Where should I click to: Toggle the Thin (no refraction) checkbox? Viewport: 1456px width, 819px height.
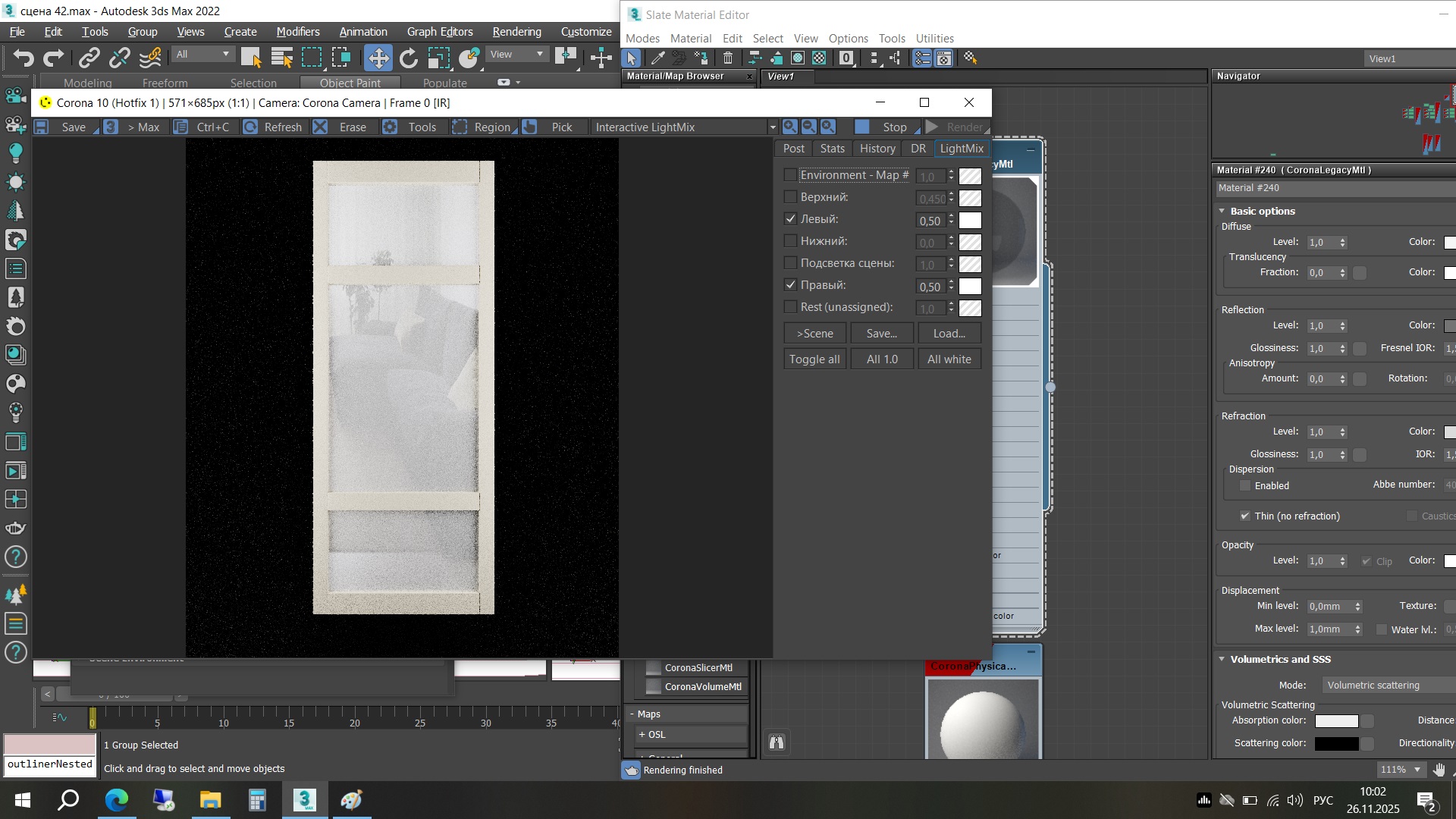tap(1244, 516)
